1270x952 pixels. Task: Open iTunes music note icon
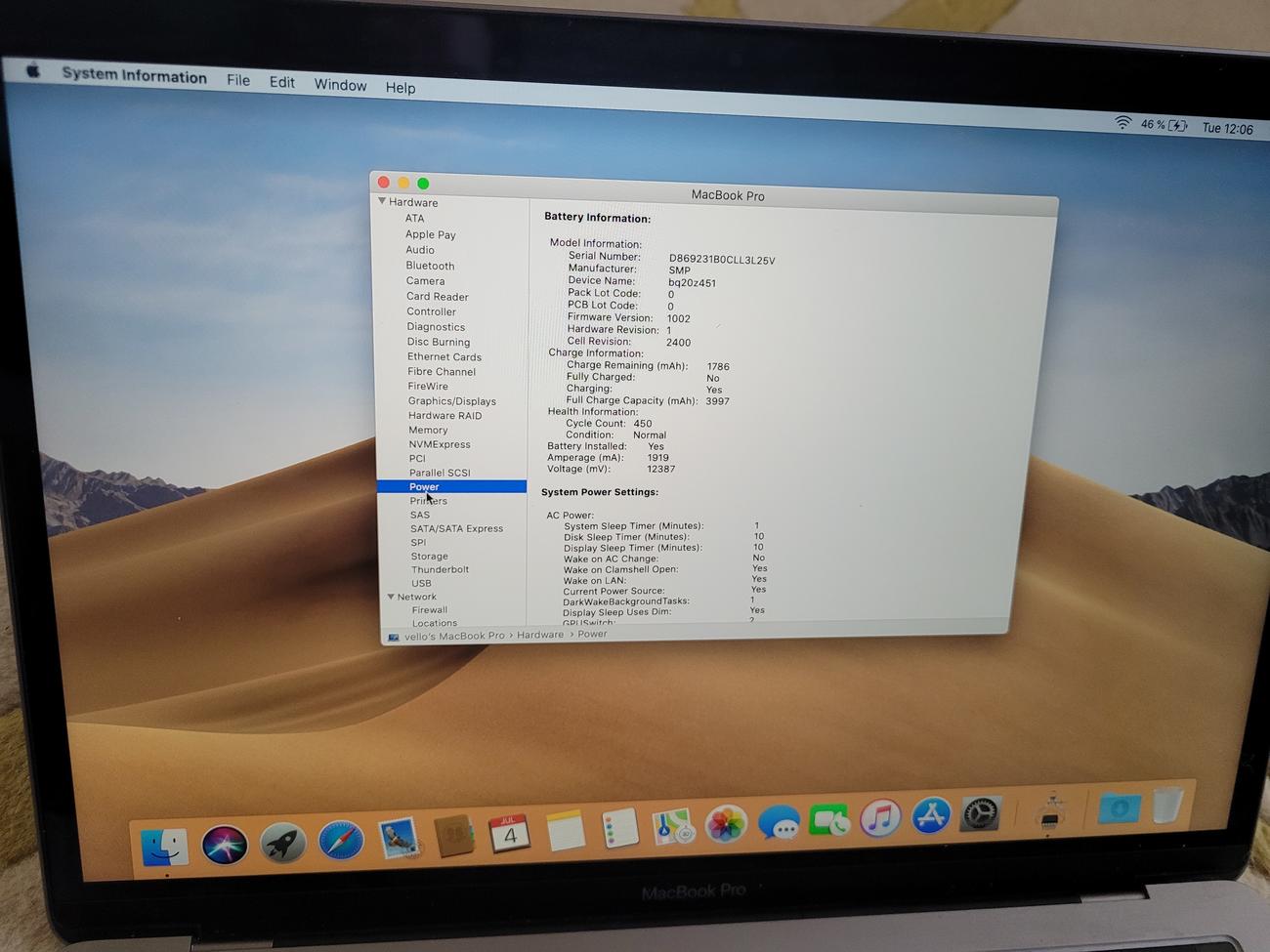pyautogui.click(x=880, y=817)
